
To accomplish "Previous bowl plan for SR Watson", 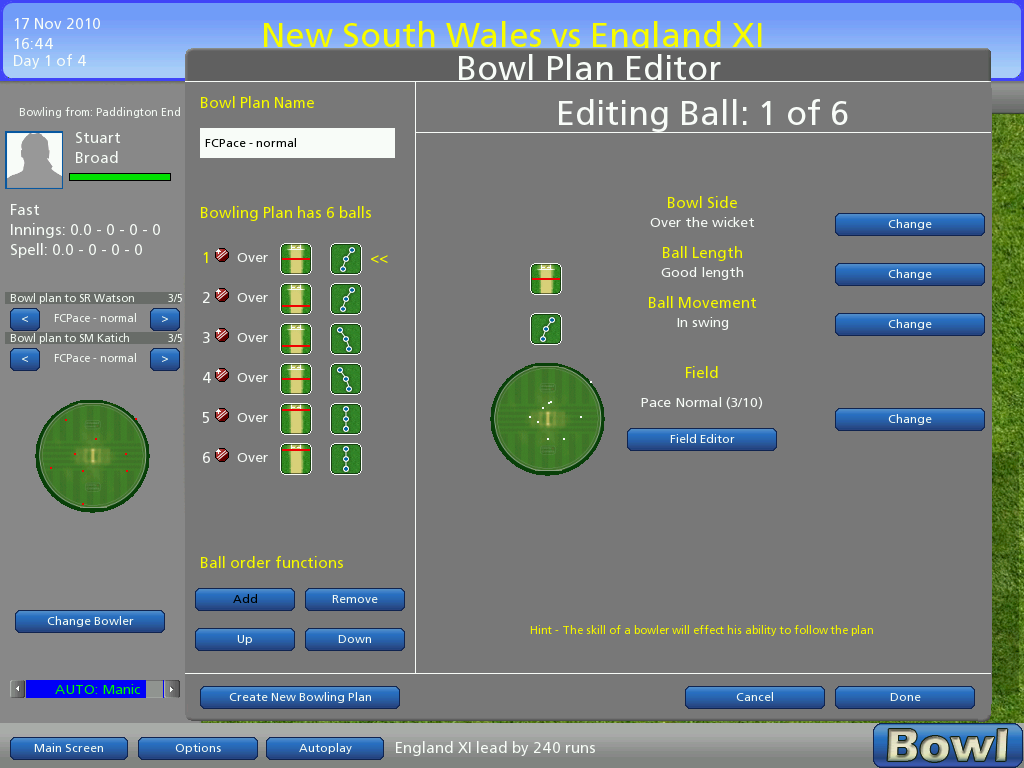I will pos(25,319).
